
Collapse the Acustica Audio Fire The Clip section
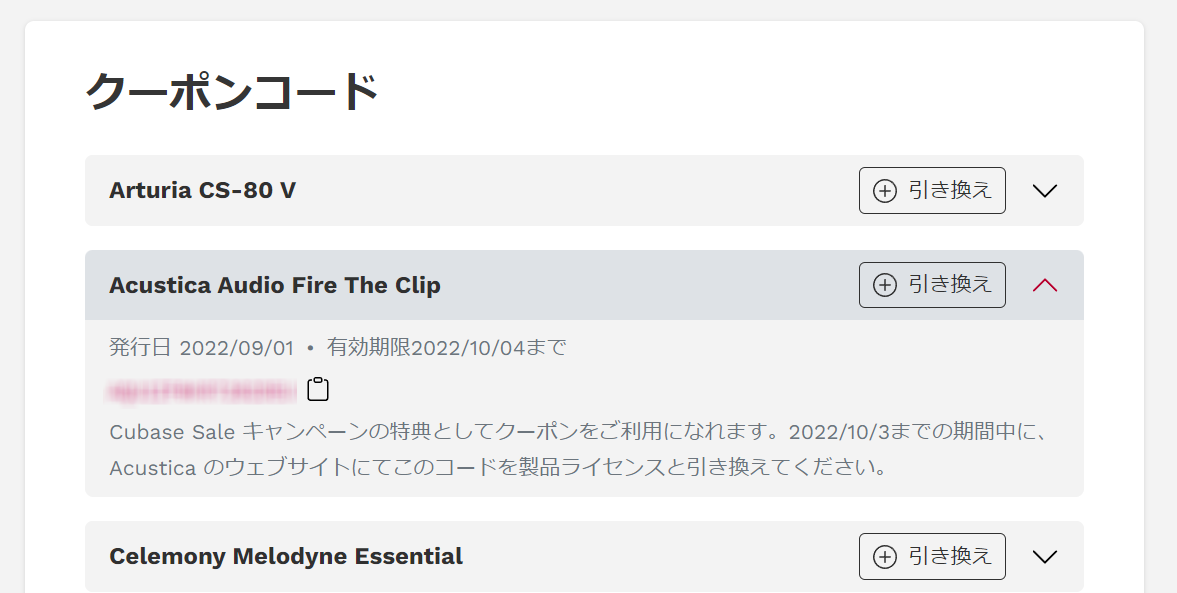click(x=1045, y=285)
